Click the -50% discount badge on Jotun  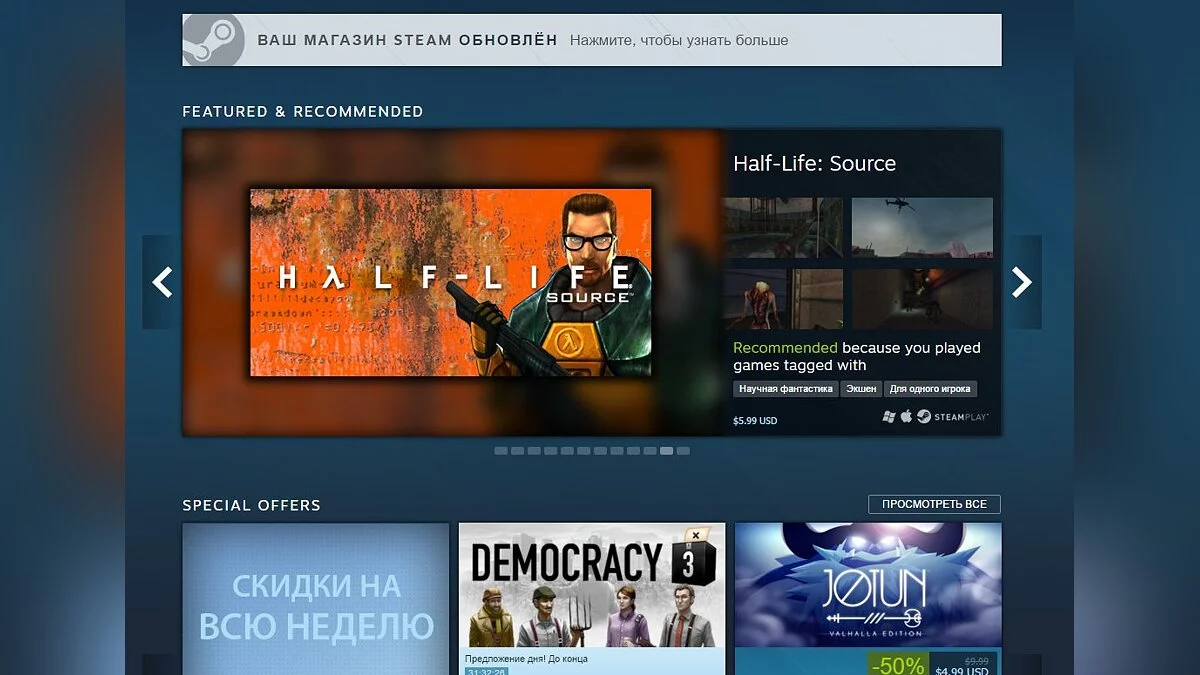pos(897,665)
